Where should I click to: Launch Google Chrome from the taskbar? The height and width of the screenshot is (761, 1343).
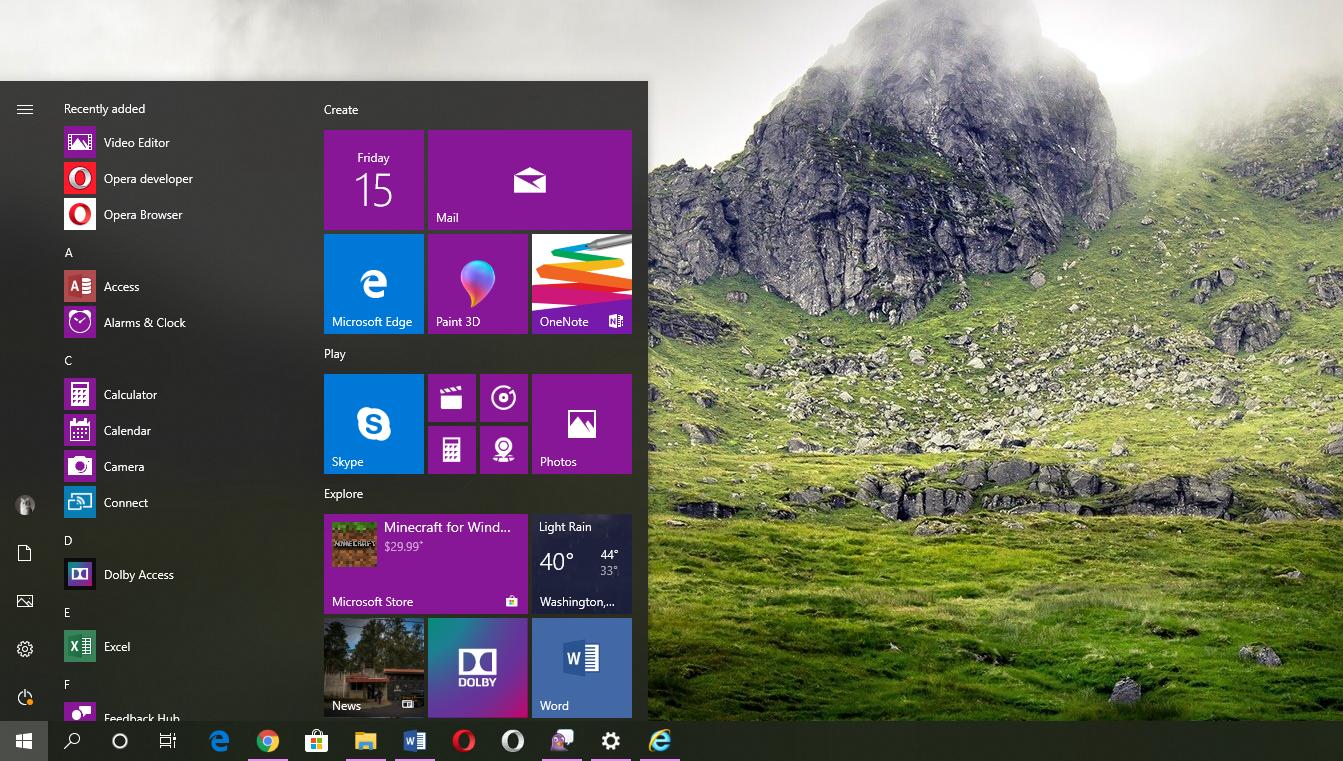(268, 741)
